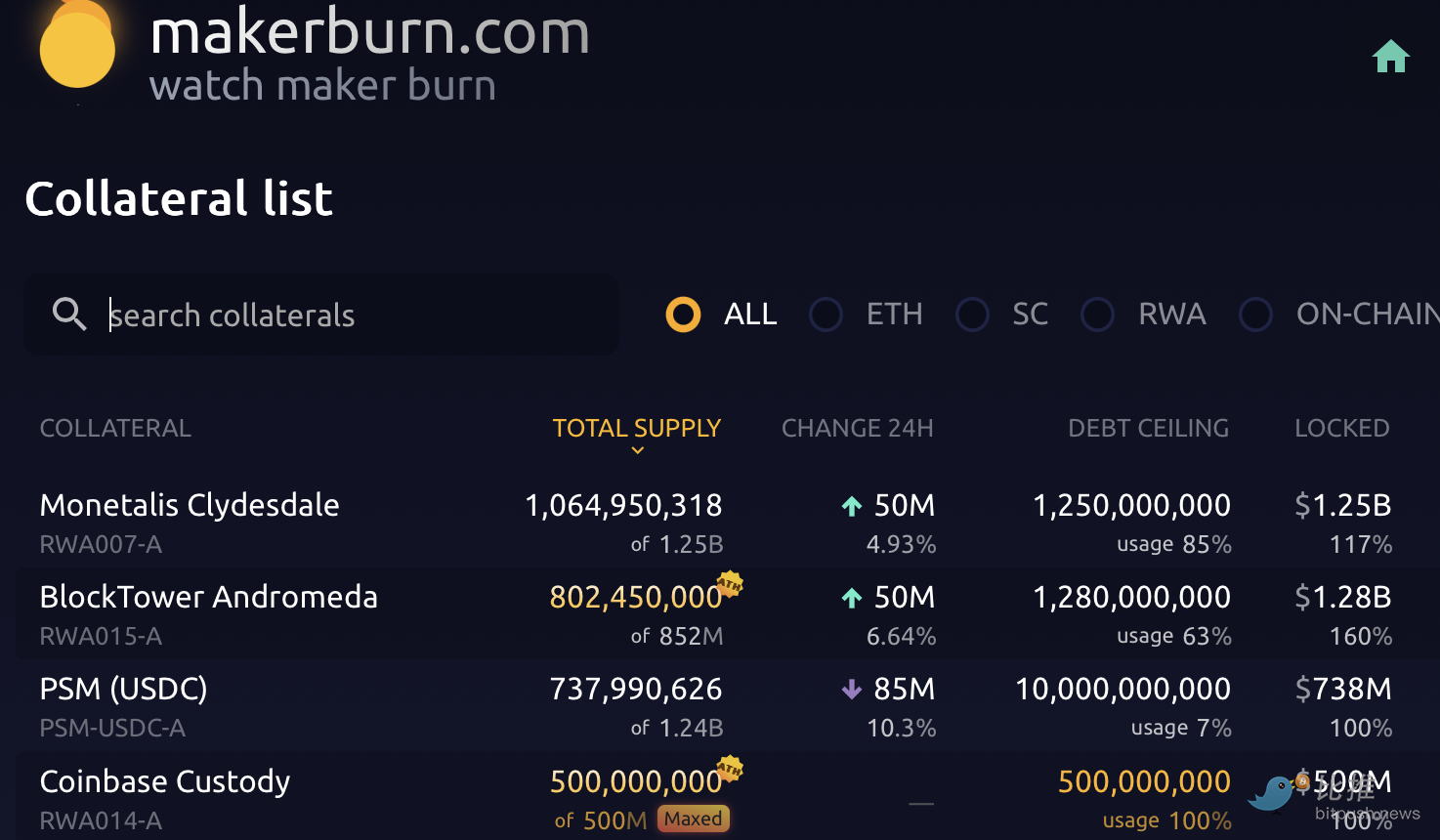Image resolution: width=1440 pixels, height=840 pixels.
Task: Click the yellow makerburn sun logo
Action: click(77, 47)
